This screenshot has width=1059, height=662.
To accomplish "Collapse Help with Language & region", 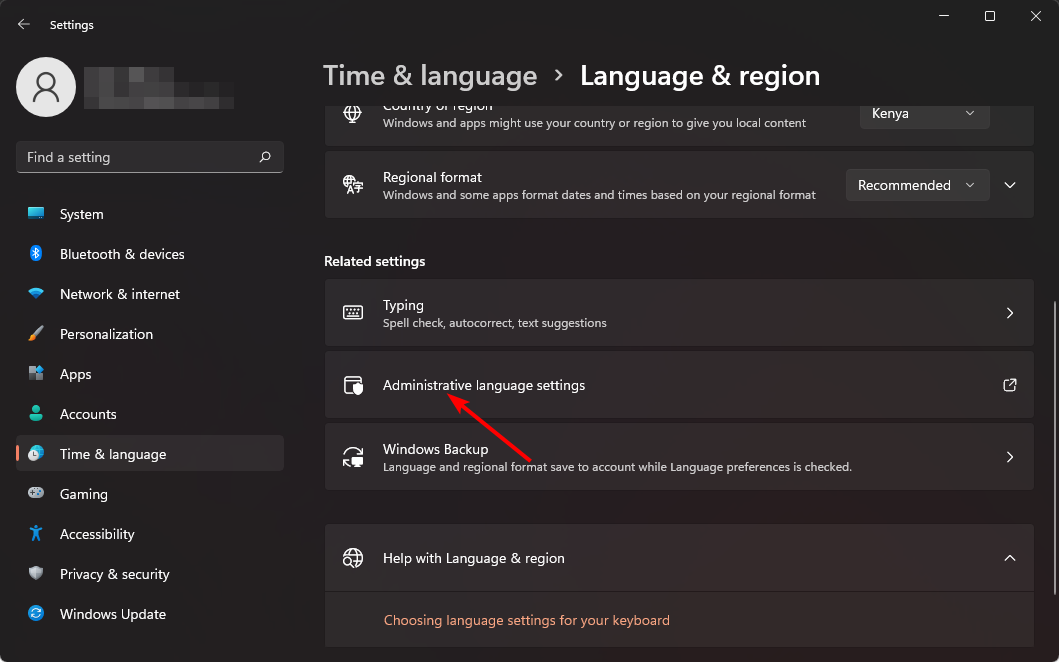I will tap(1010, 558).
